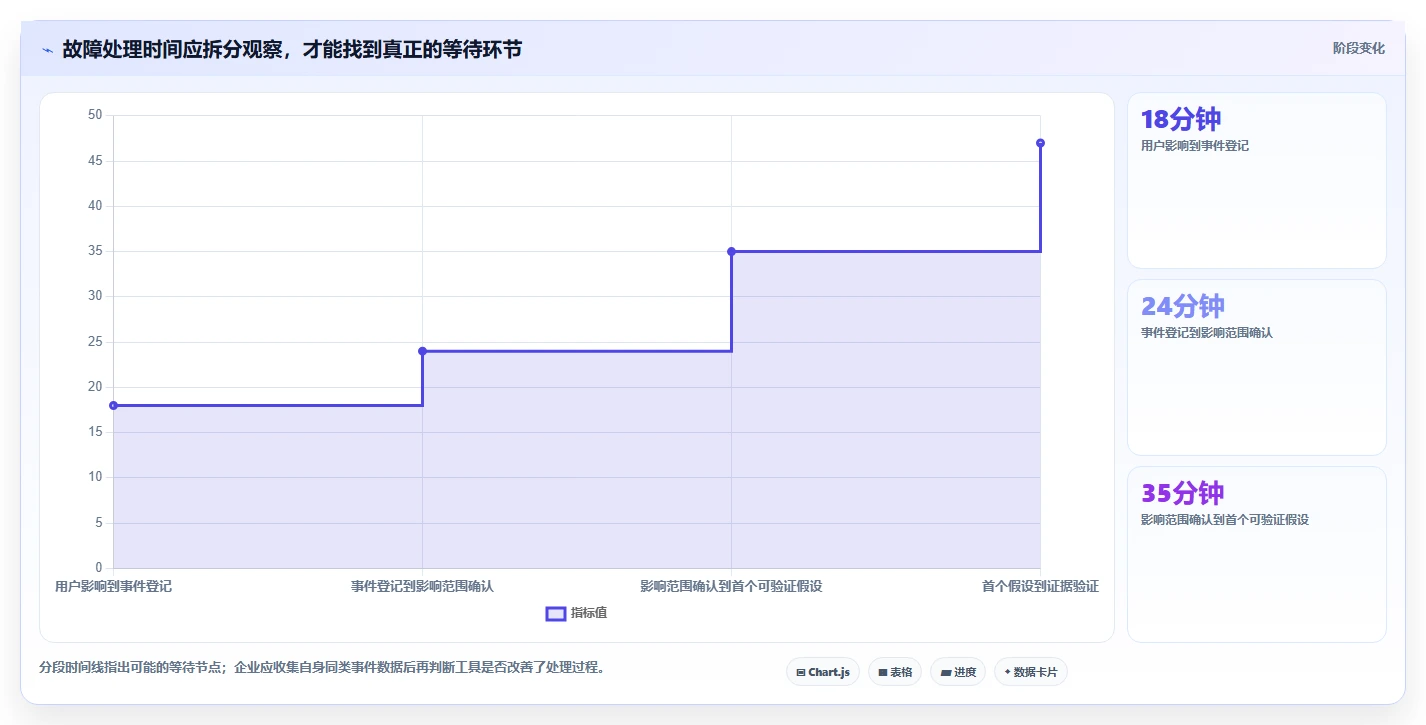Viewport: 1426px width, 725px height.
Task: Click the y-axis tick label 10
Action: pyautogui.click(x=96, y=477)
